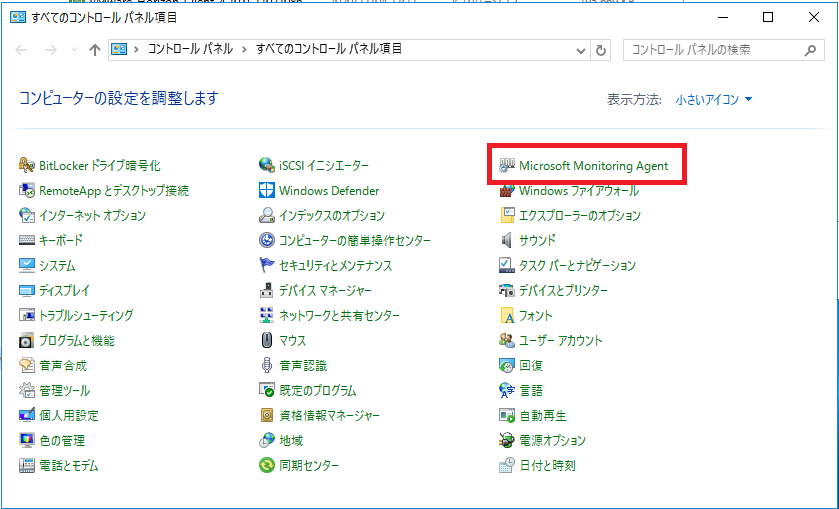The image size is (839, 509).
Task: Click the forward navigation arrow
Action: coord(51,50)
